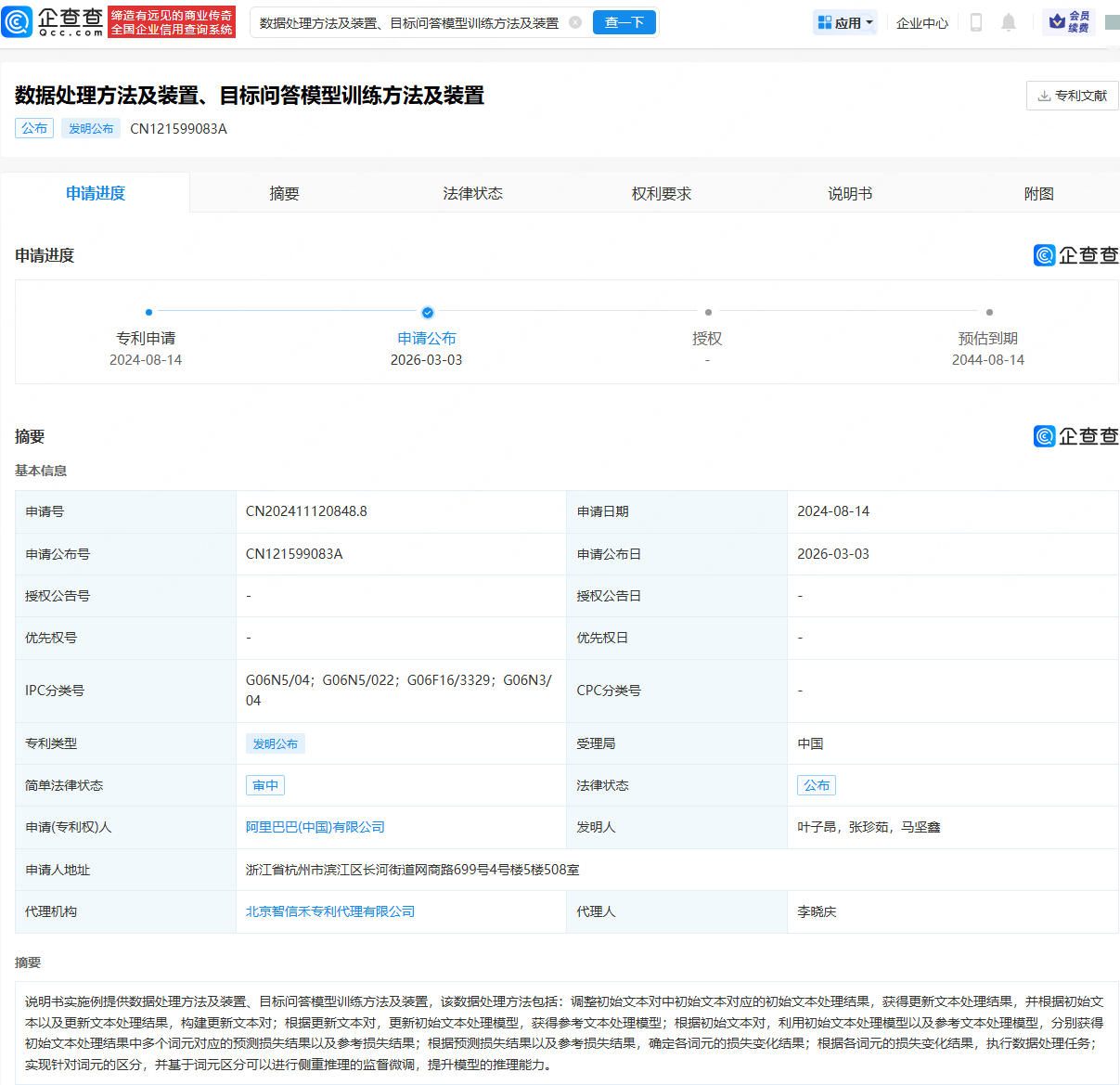Expand the 应用 dropdown menu

pyautogui.click(x=845, y=23)
